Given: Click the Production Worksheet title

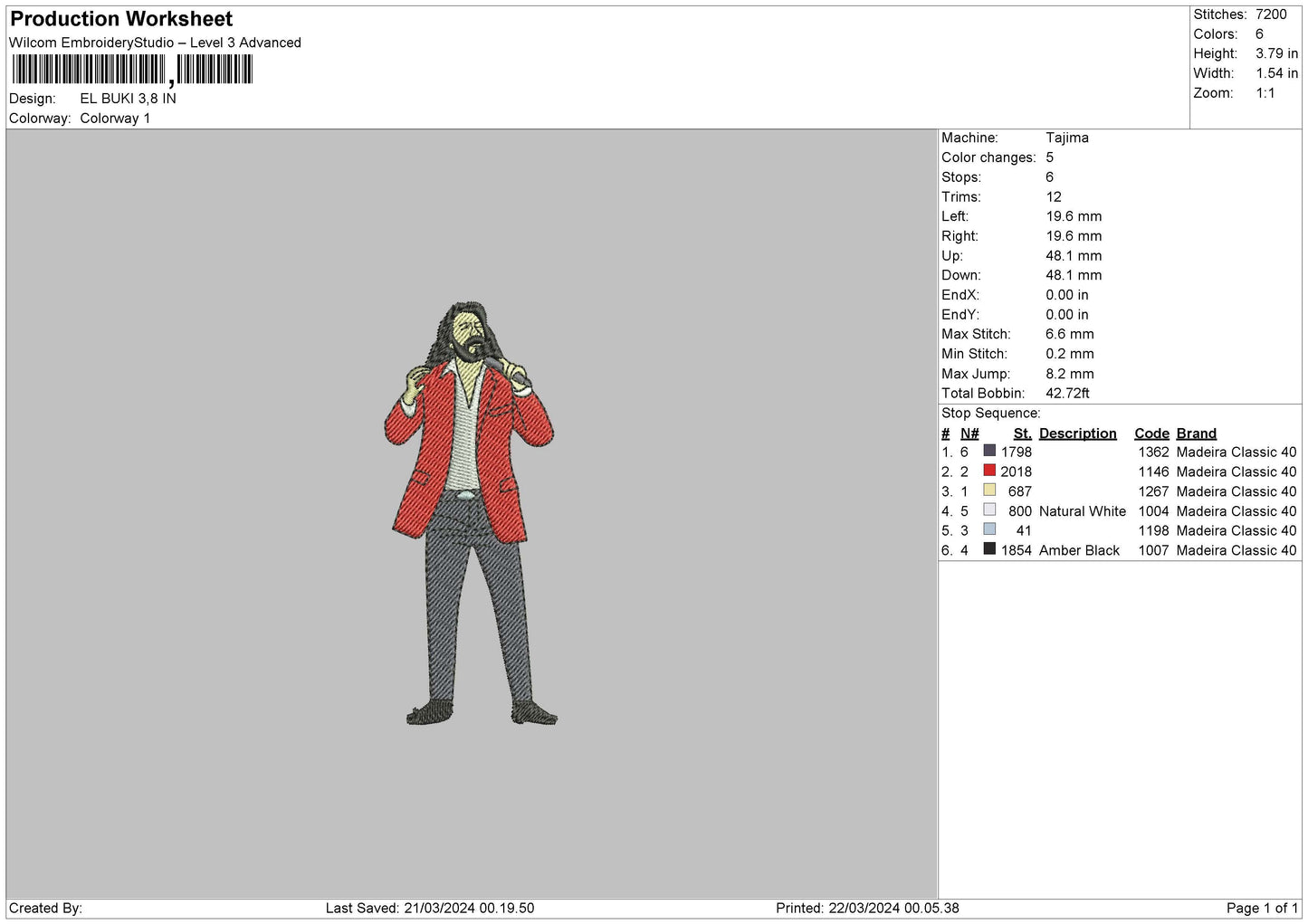Looking at the screenshot, I should click(121, 19).
